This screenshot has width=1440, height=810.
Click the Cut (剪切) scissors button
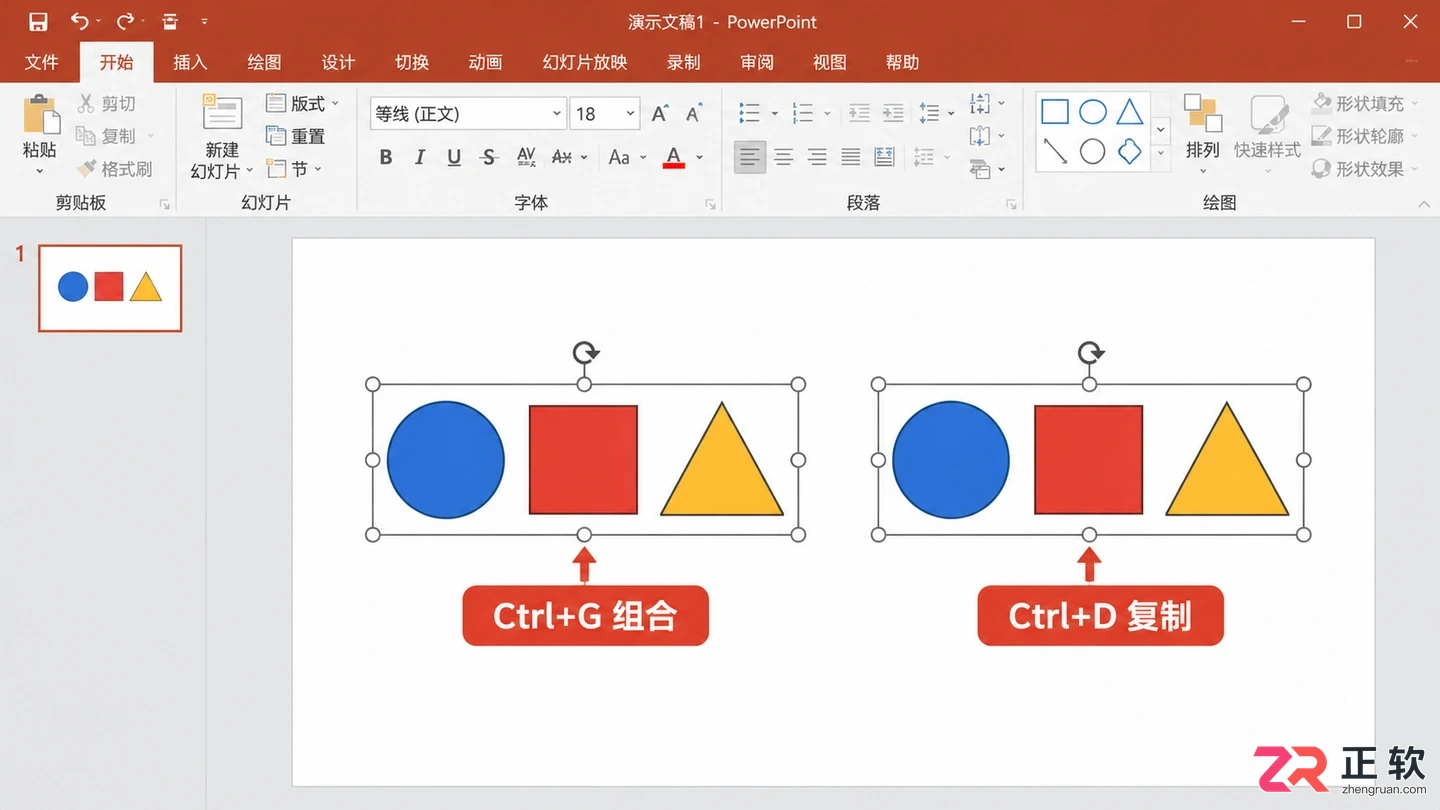click(106, 103)
